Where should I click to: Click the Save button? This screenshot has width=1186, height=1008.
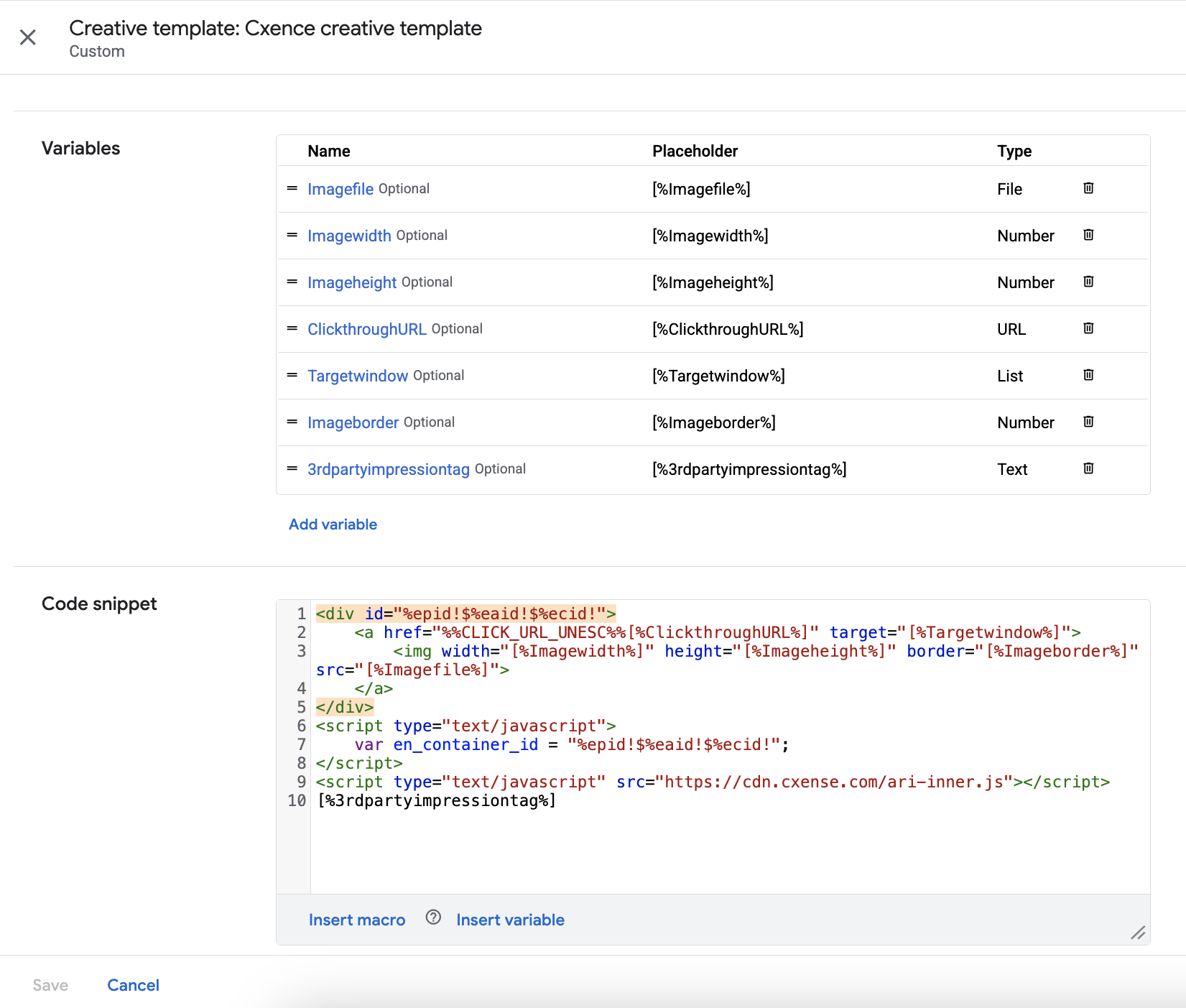[50, 985]
